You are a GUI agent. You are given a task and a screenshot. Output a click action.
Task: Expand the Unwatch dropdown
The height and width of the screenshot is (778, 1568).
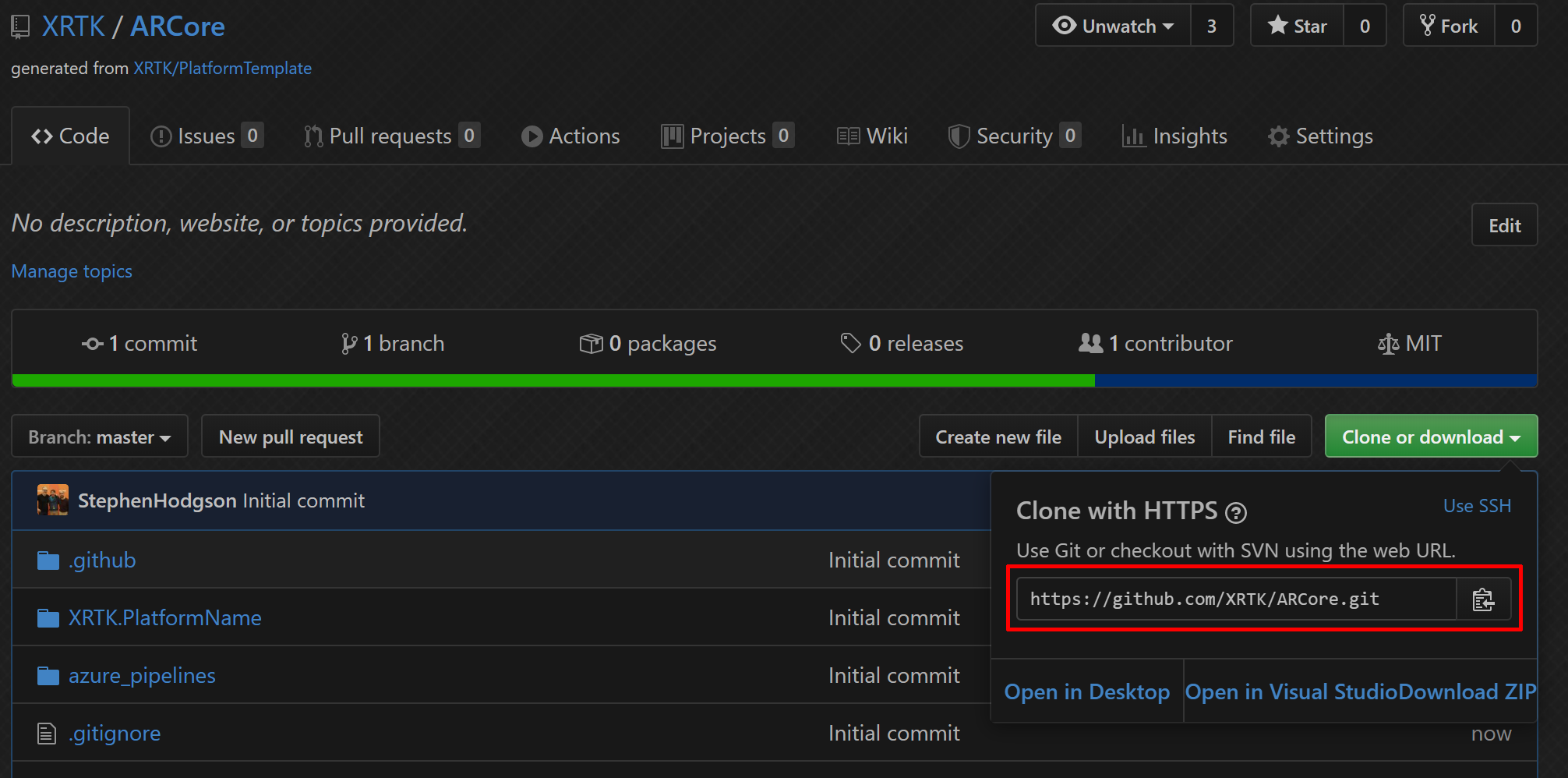pyautogui.click(x=1113, y=26)
